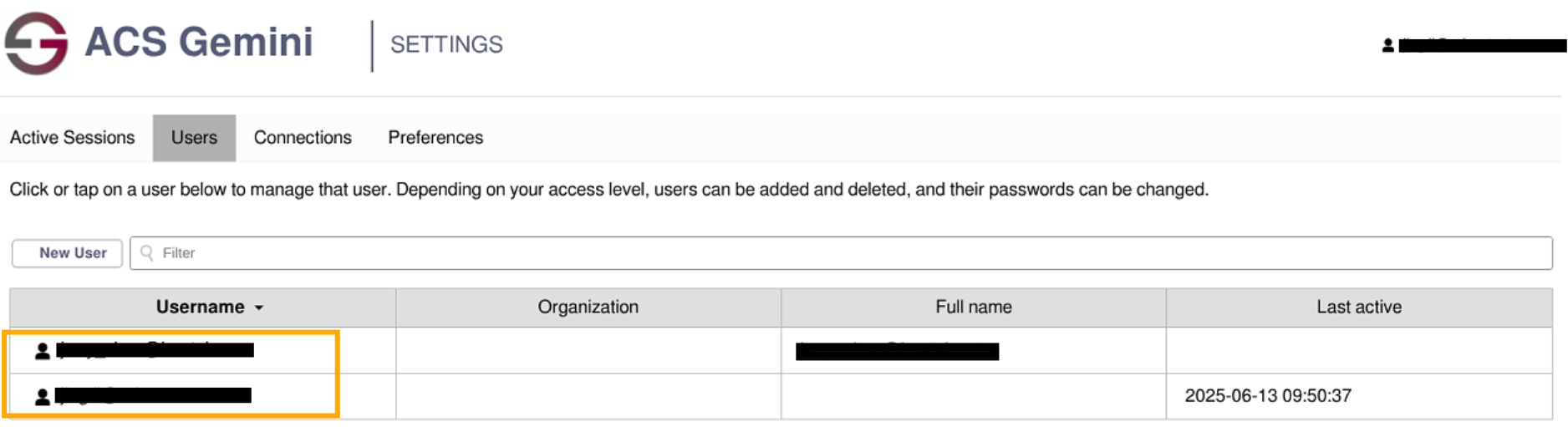This screenshot has width=1568, height=427.
Task: Open the Connections tab
Action: (x=303, y=138)
